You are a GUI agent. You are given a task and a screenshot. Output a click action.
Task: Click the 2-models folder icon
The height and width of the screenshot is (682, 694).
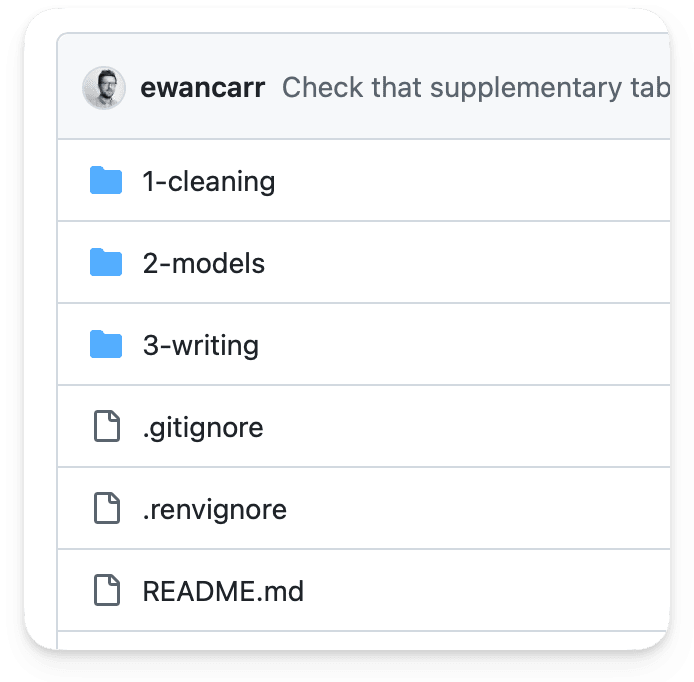(x=105, y=263)
